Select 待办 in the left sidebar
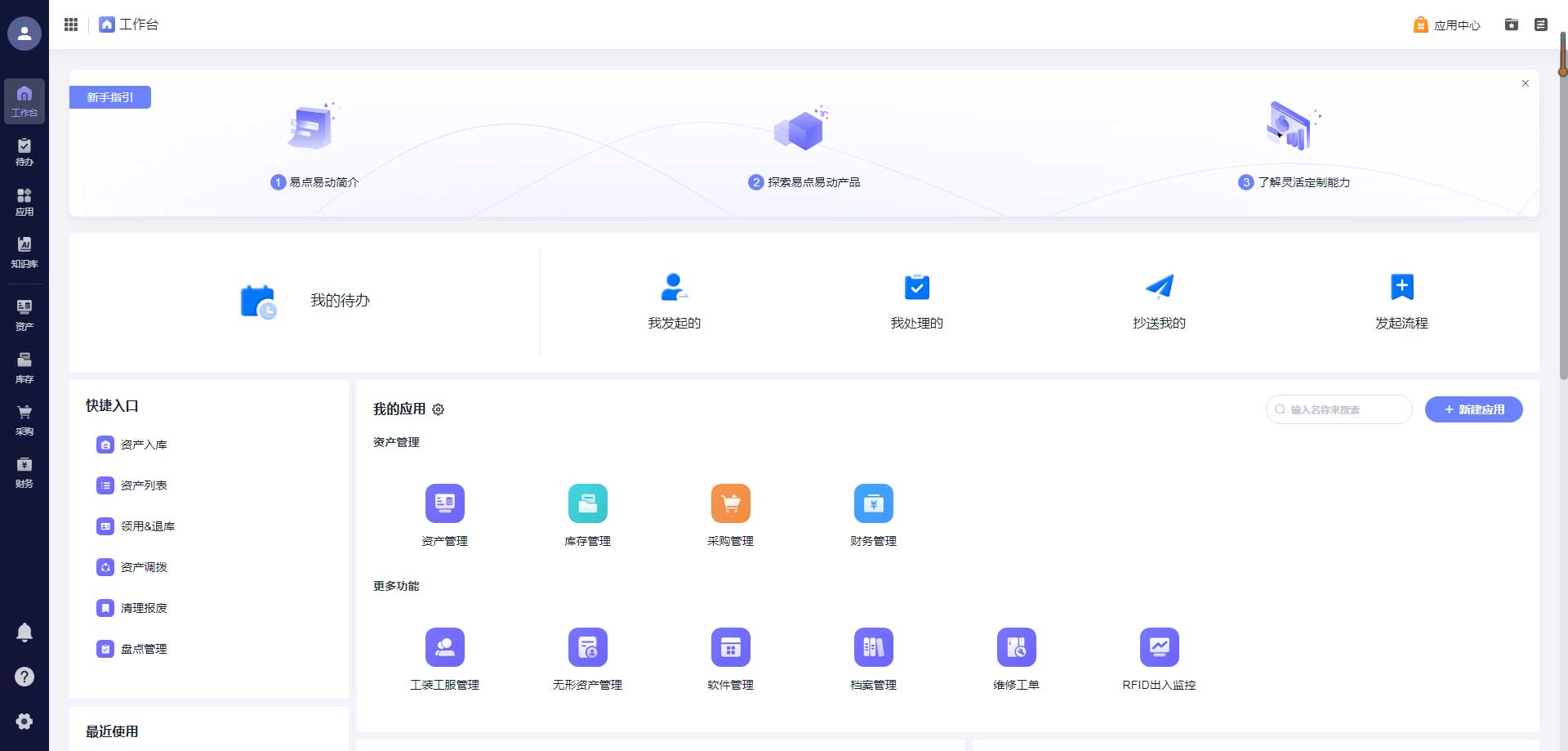 (x=24, y=152)
